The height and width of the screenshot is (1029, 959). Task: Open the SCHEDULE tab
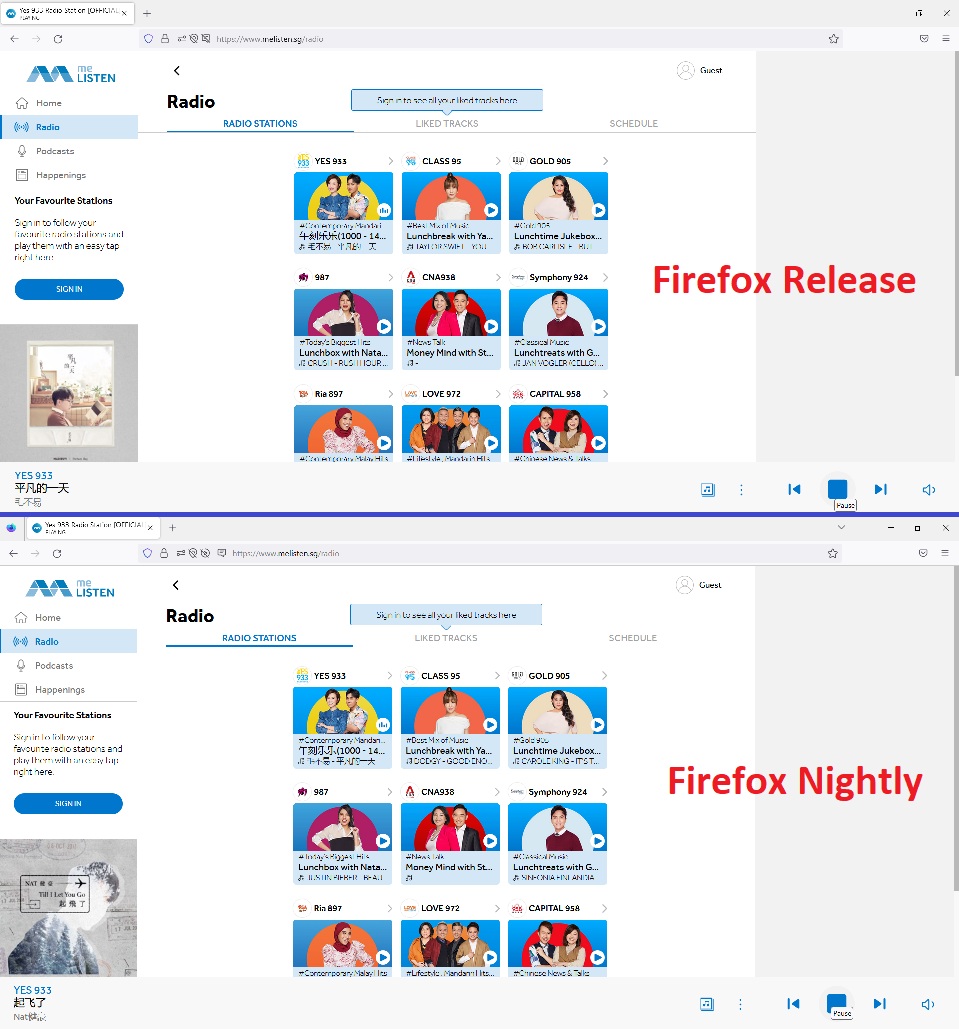(x=633, y=123)
